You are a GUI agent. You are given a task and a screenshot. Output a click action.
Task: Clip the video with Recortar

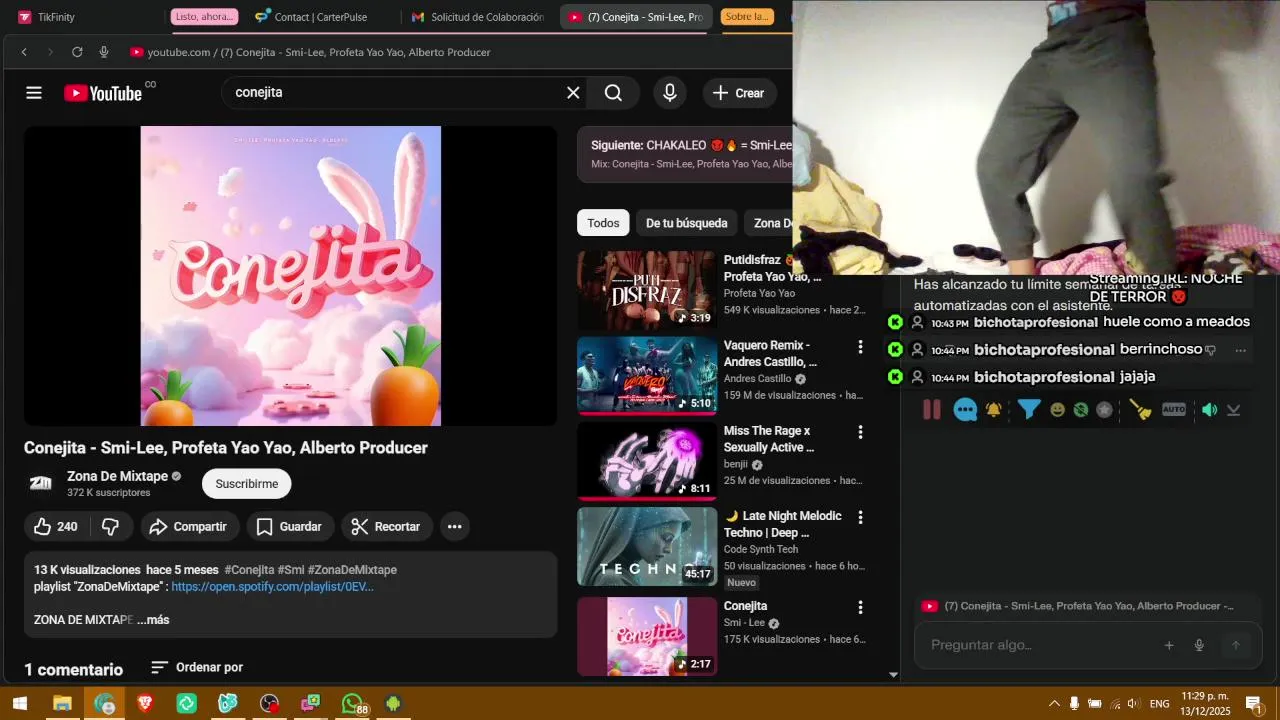point(386,526)
